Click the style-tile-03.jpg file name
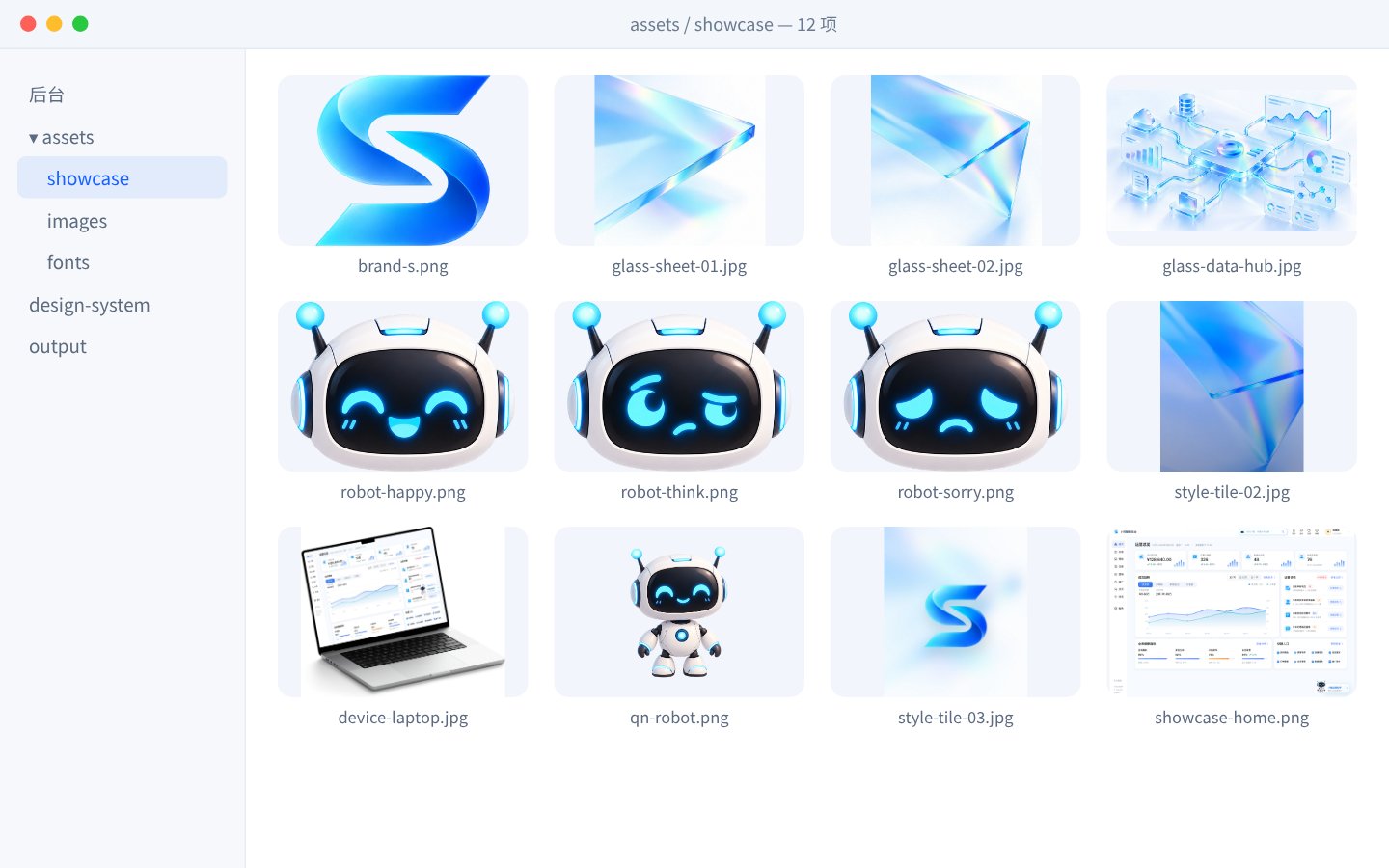 click(955, 718)
